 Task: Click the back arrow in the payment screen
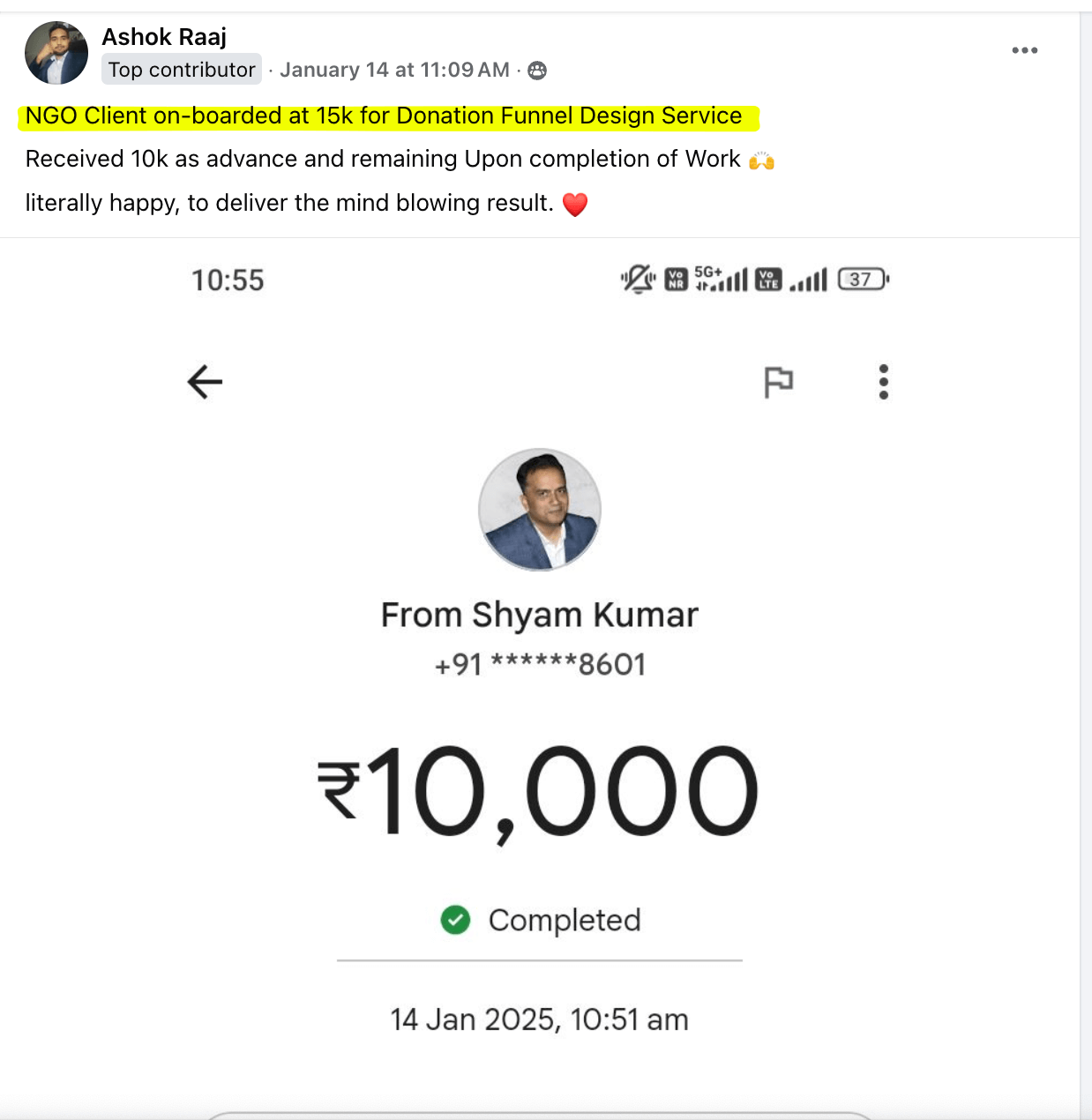click(204, 382)
